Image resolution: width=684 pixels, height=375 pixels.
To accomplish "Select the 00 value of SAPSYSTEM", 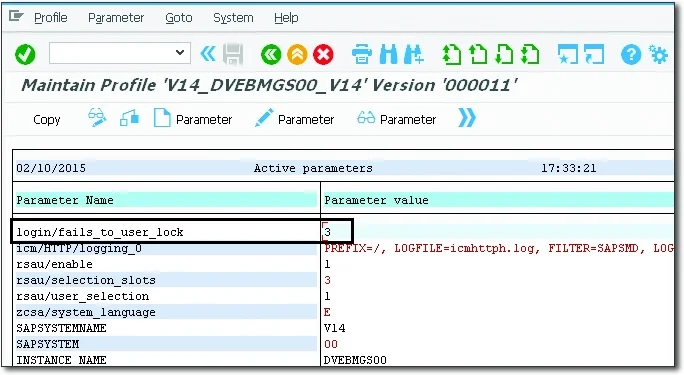I will 331,344.
